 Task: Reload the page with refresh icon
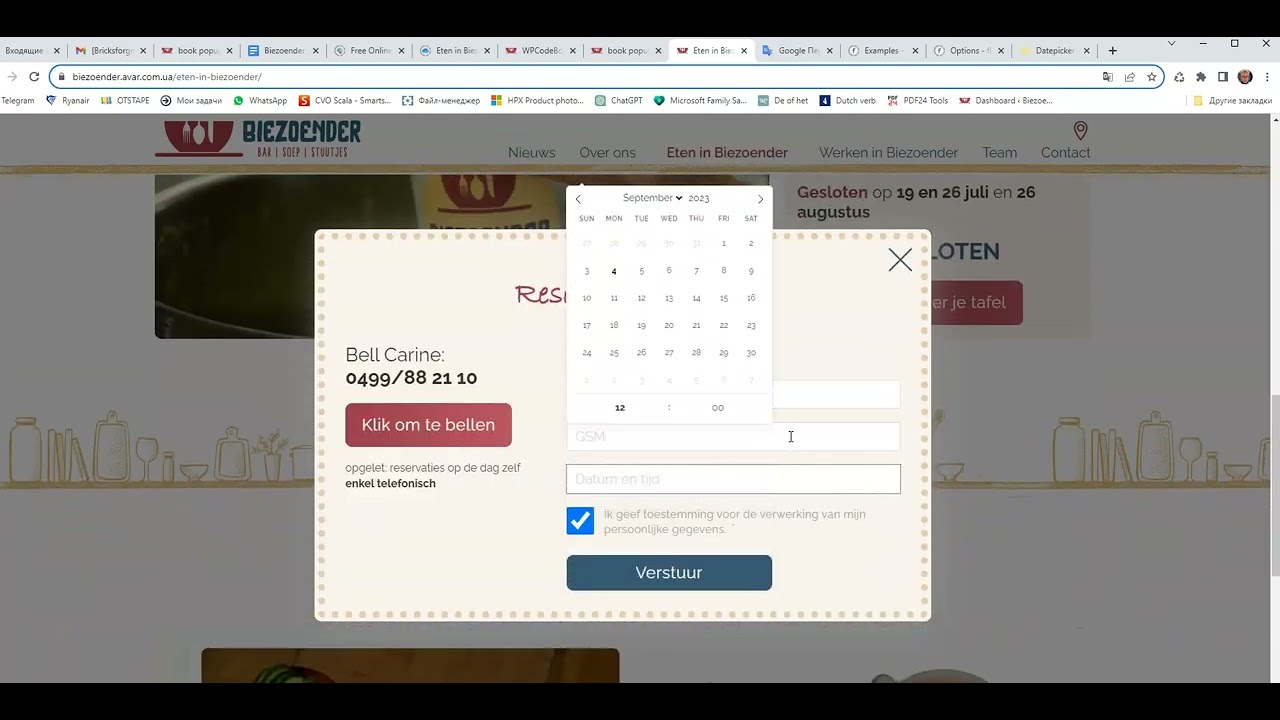pyautogui.click(x=34, y=77)
